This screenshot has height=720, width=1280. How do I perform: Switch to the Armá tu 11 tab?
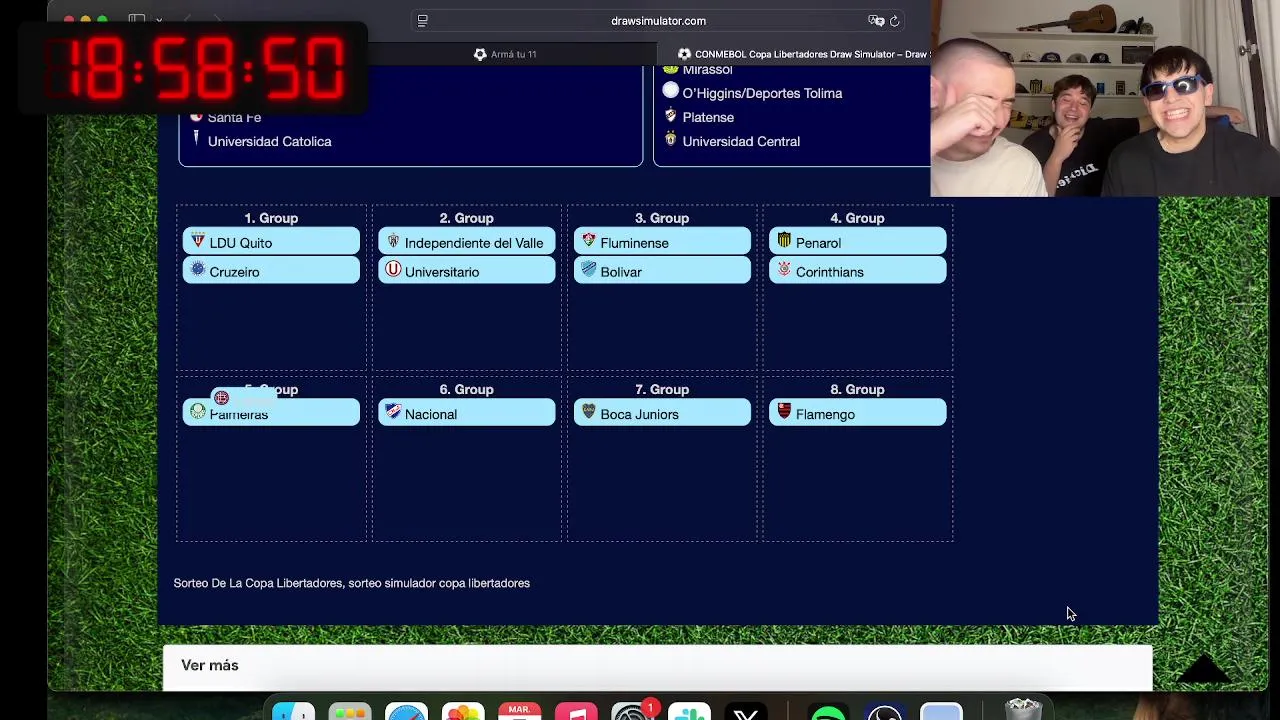coord(505,54)
